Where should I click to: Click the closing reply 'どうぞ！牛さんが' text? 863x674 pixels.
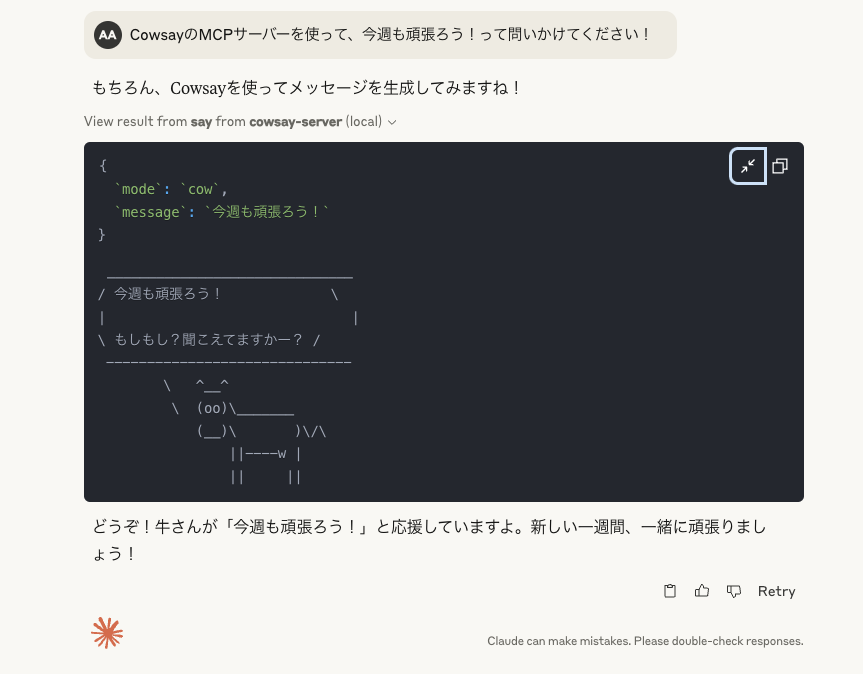(429, 540)
